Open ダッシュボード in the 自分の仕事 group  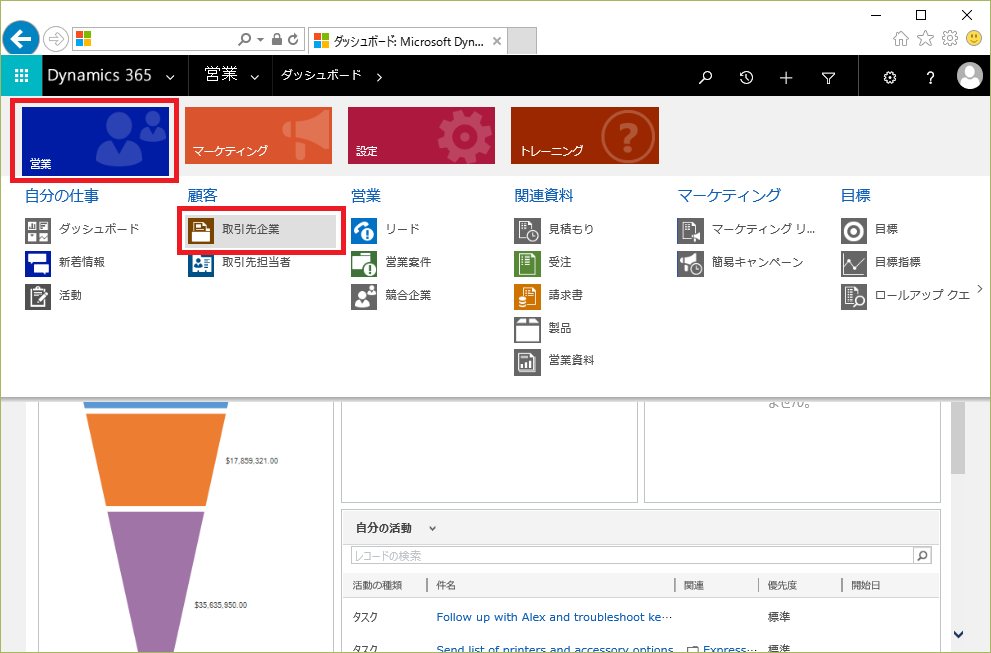[82, 229]
